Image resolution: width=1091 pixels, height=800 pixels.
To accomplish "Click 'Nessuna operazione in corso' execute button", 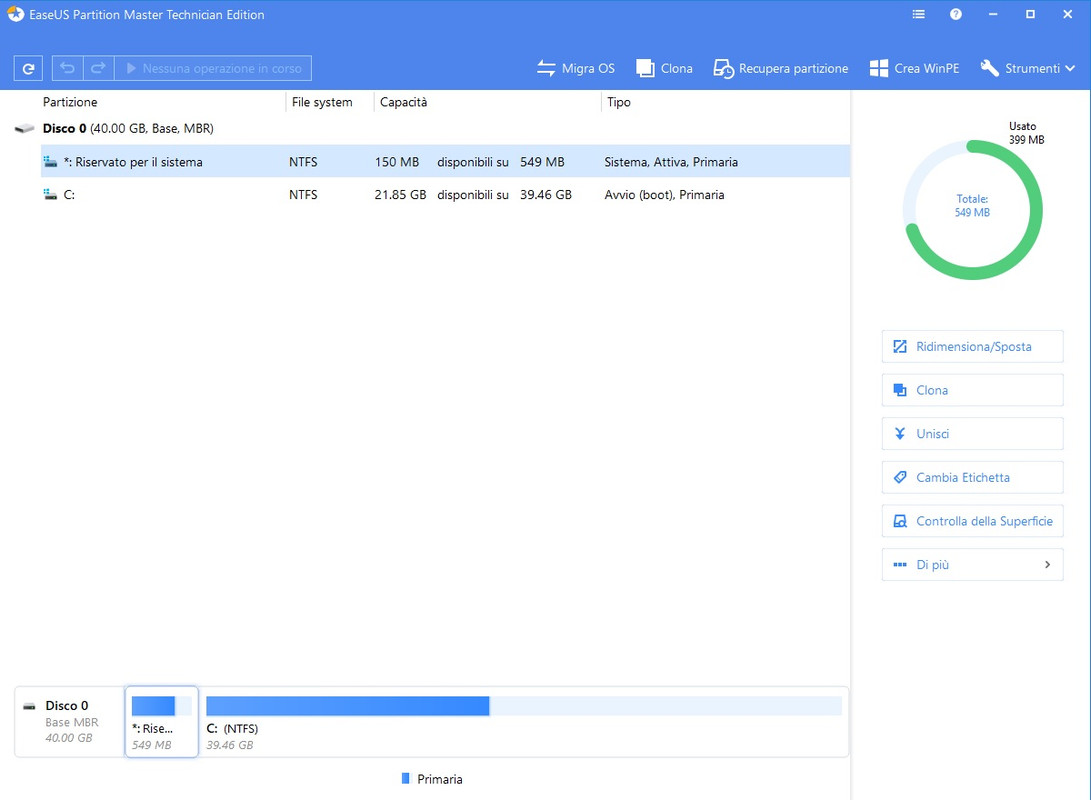I will (213, 68).
